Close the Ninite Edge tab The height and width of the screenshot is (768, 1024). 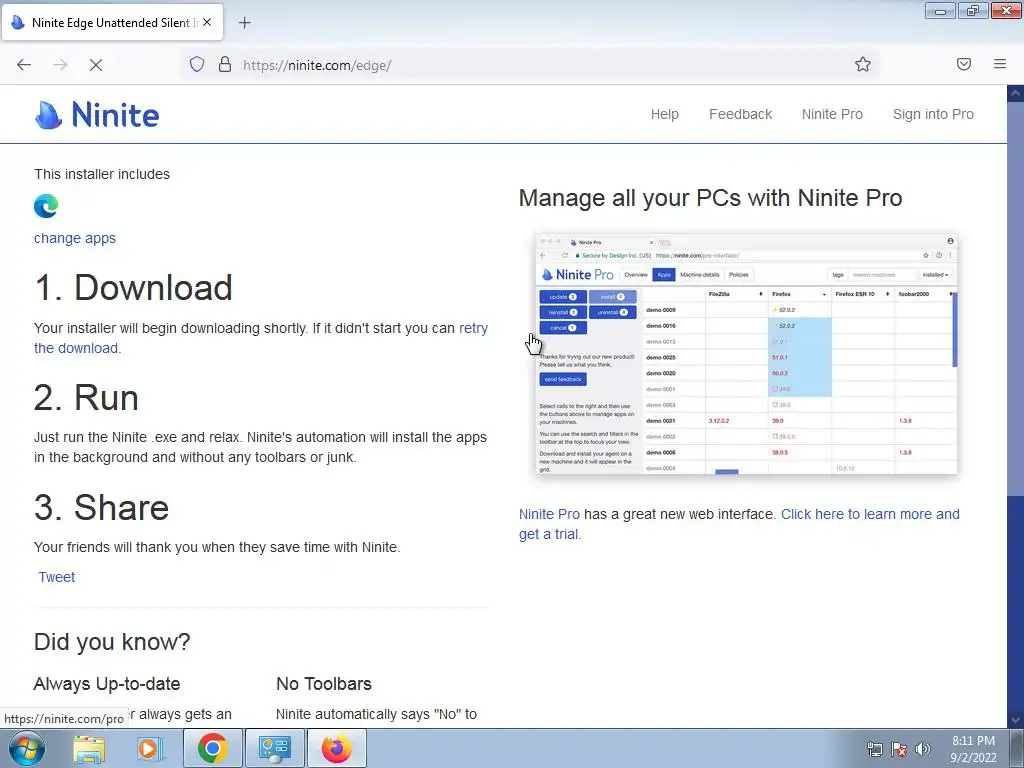207,22
